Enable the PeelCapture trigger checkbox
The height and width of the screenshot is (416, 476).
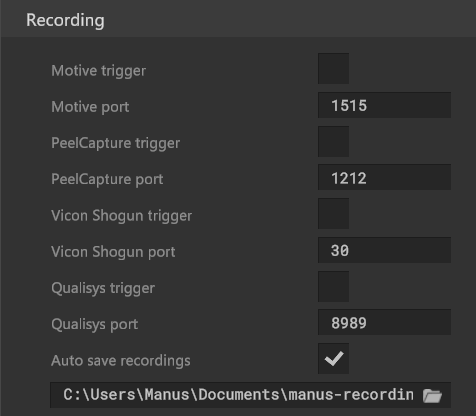(333, 141)
